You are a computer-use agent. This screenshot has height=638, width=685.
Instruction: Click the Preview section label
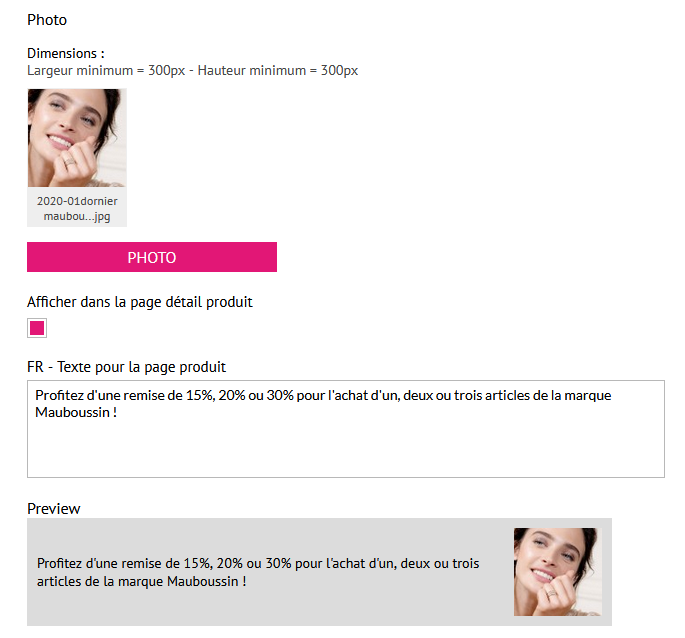click(x=53, y=508)
